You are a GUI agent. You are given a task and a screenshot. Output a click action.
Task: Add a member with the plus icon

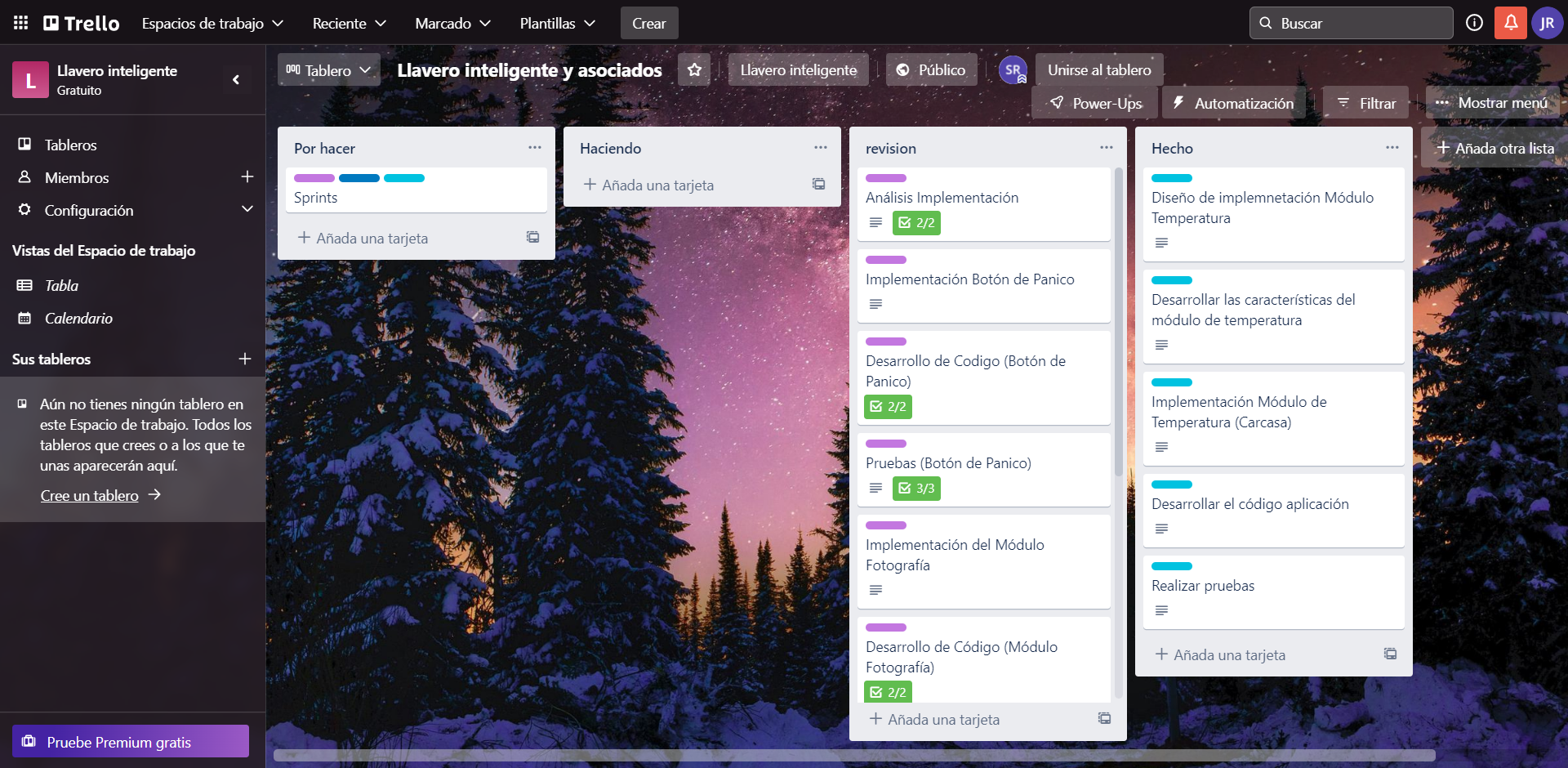tap(247, 177)
